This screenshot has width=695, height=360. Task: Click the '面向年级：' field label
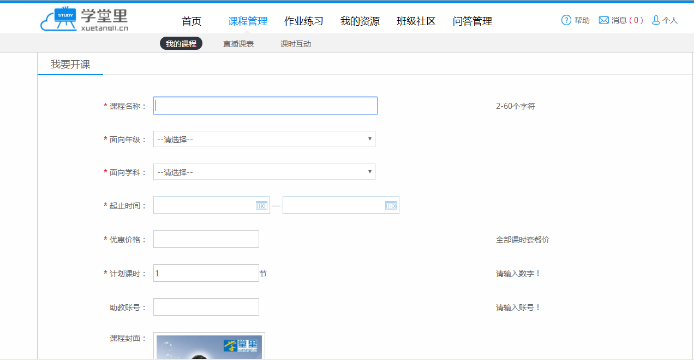(128, 139)
